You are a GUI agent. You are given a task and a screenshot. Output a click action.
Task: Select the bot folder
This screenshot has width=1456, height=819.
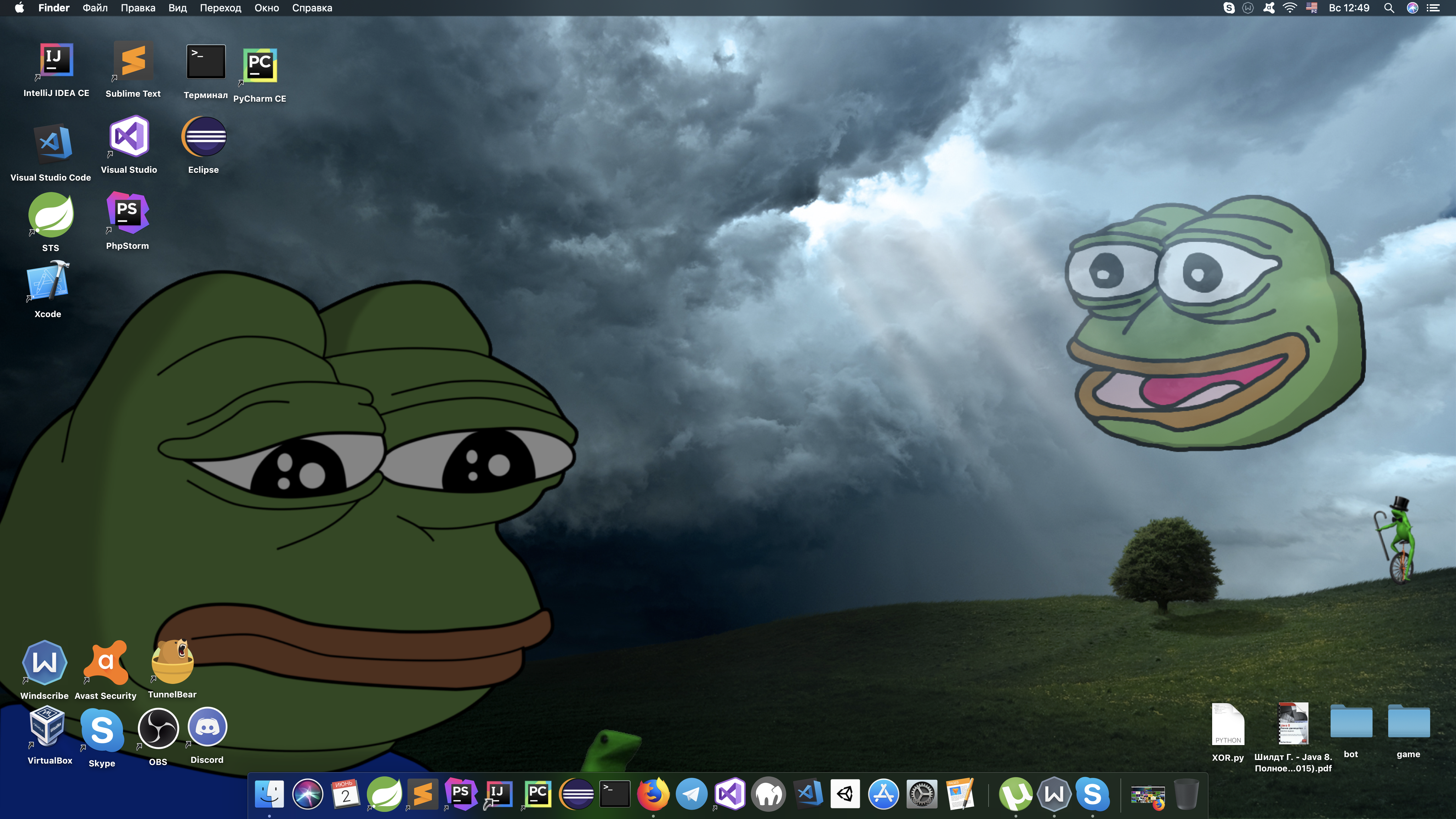[x=1351, y=721]
